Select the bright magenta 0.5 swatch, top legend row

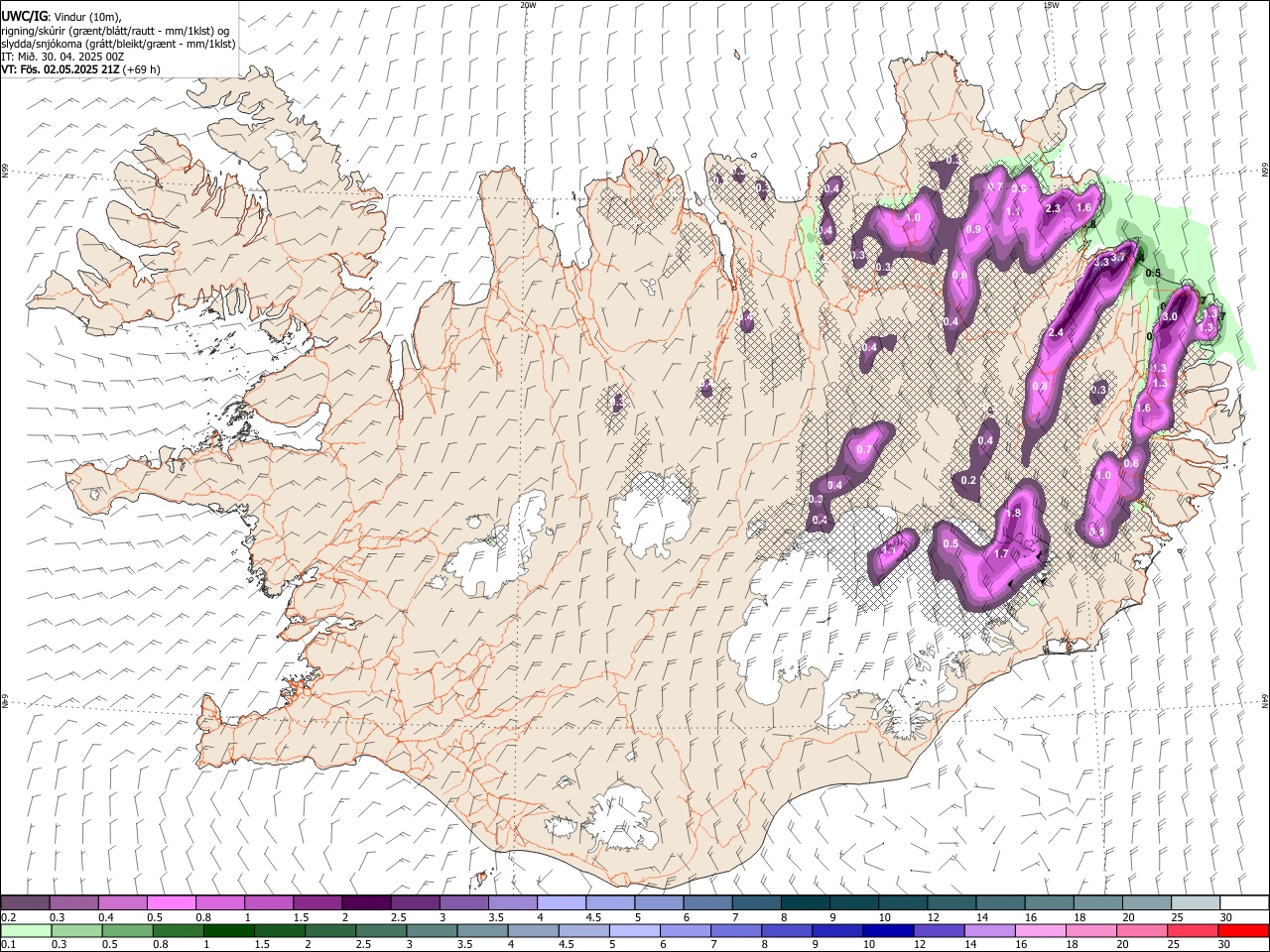171,902
